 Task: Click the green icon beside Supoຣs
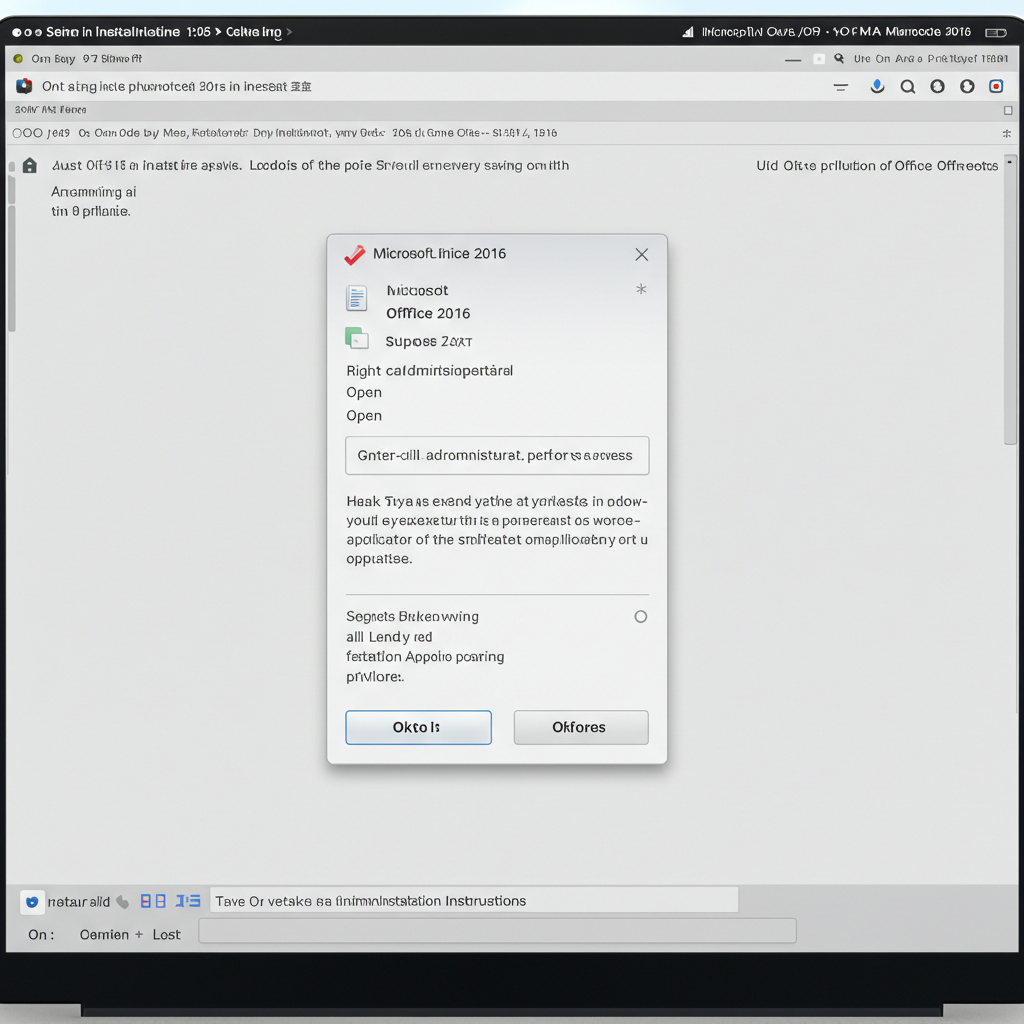click(357, 338)
